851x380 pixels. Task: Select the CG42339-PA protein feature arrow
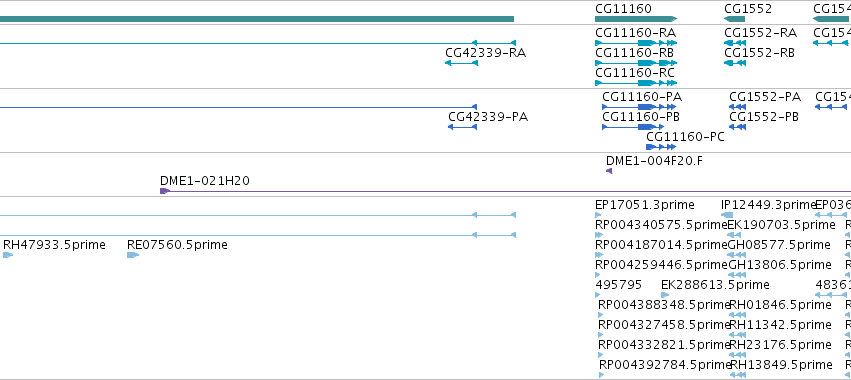click(462, 127)
